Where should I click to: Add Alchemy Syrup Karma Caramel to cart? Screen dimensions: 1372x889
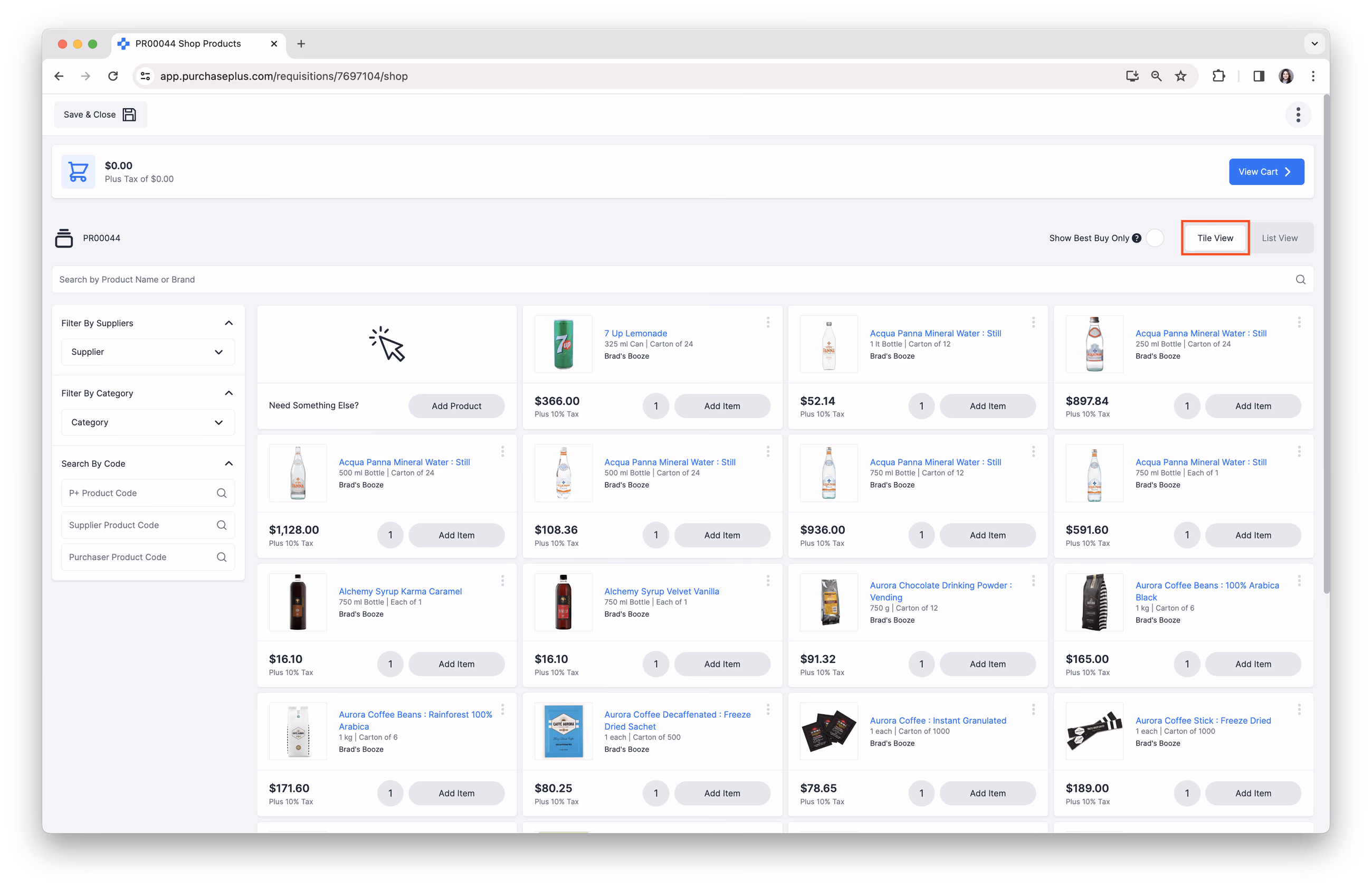tap(456, 664)
